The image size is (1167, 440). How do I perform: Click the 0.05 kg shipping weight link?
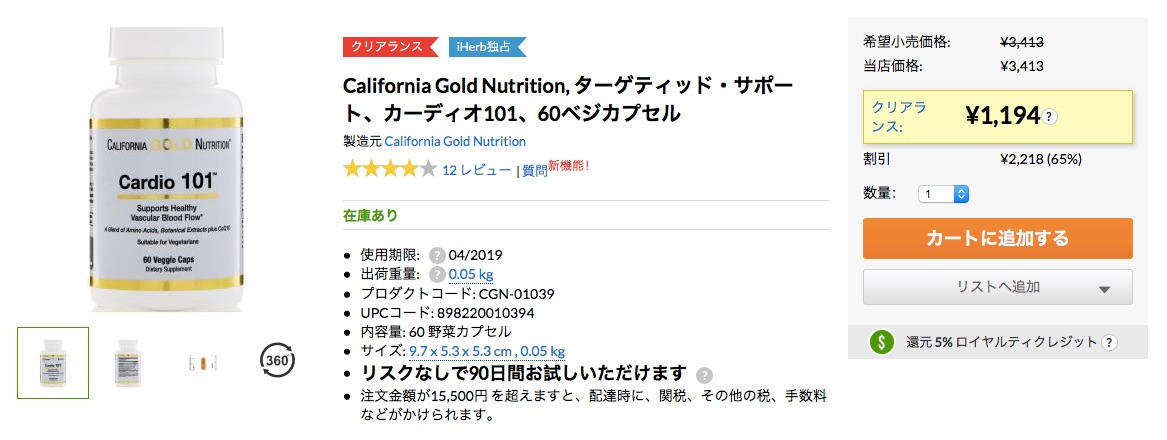[470, 274]
